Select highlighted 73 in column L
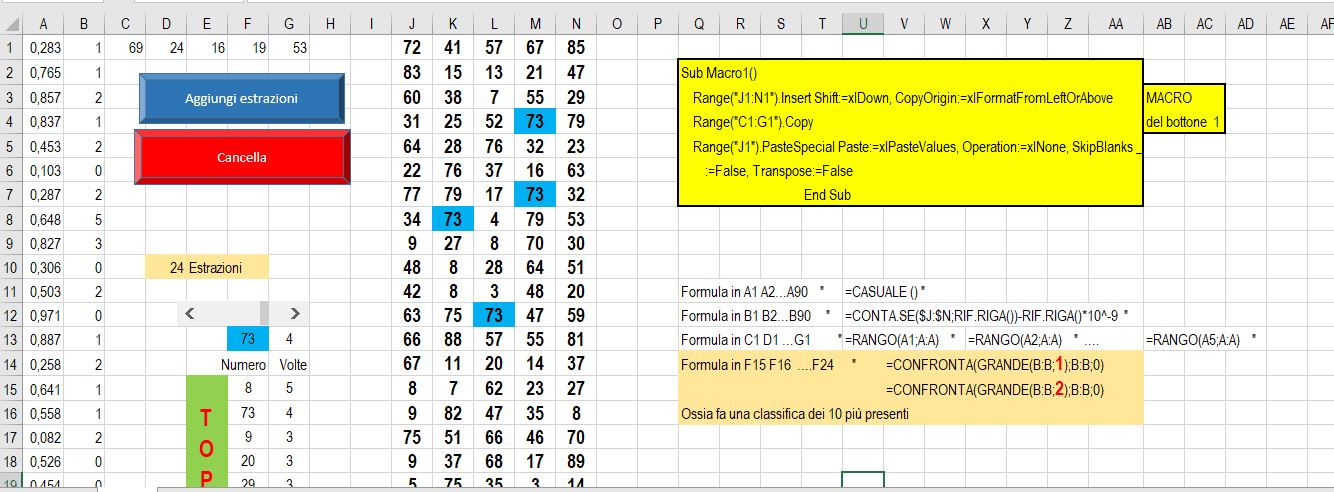1334x492 pixels. click(493, 315)
